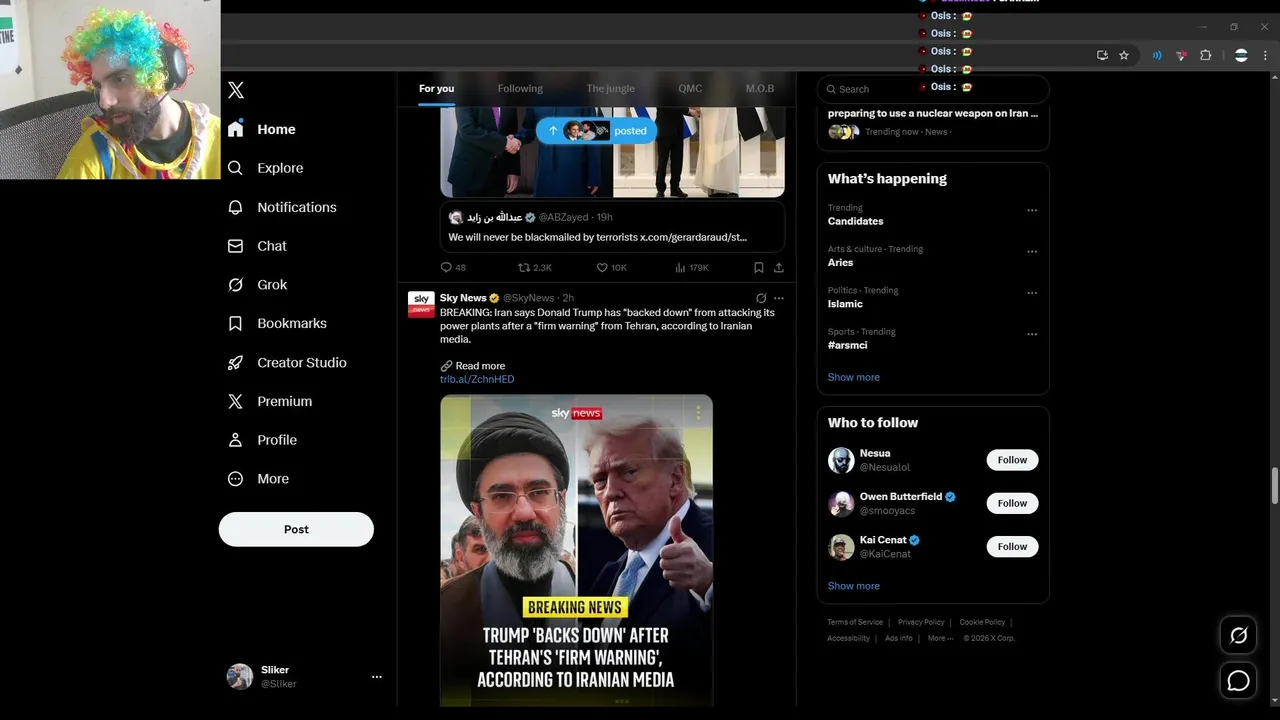
Task: Click the Search input field
Action: [933, 89]
